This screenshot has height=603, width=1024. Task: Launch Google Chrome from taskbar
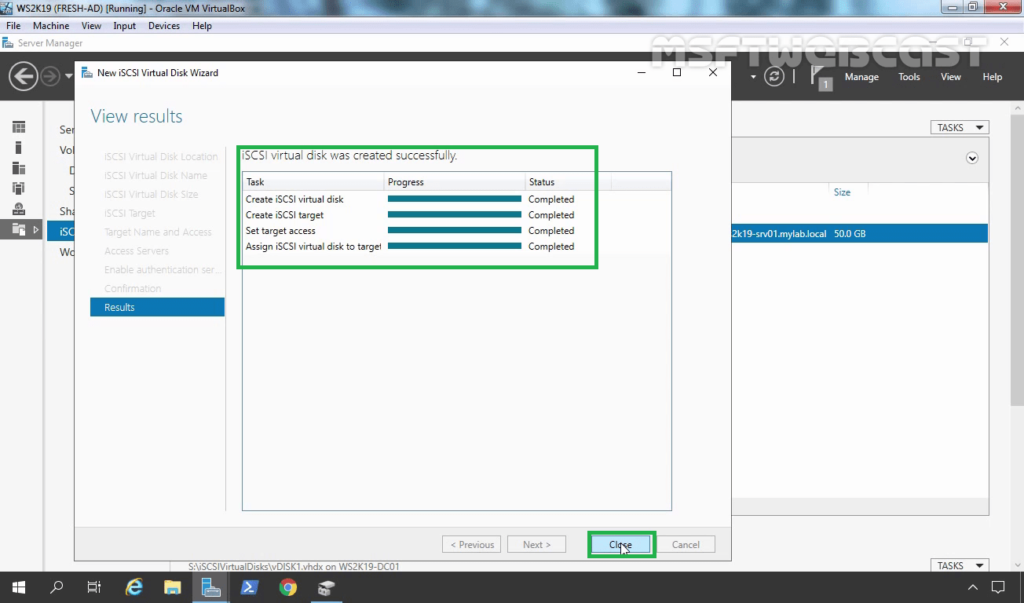tap(287, 587)
